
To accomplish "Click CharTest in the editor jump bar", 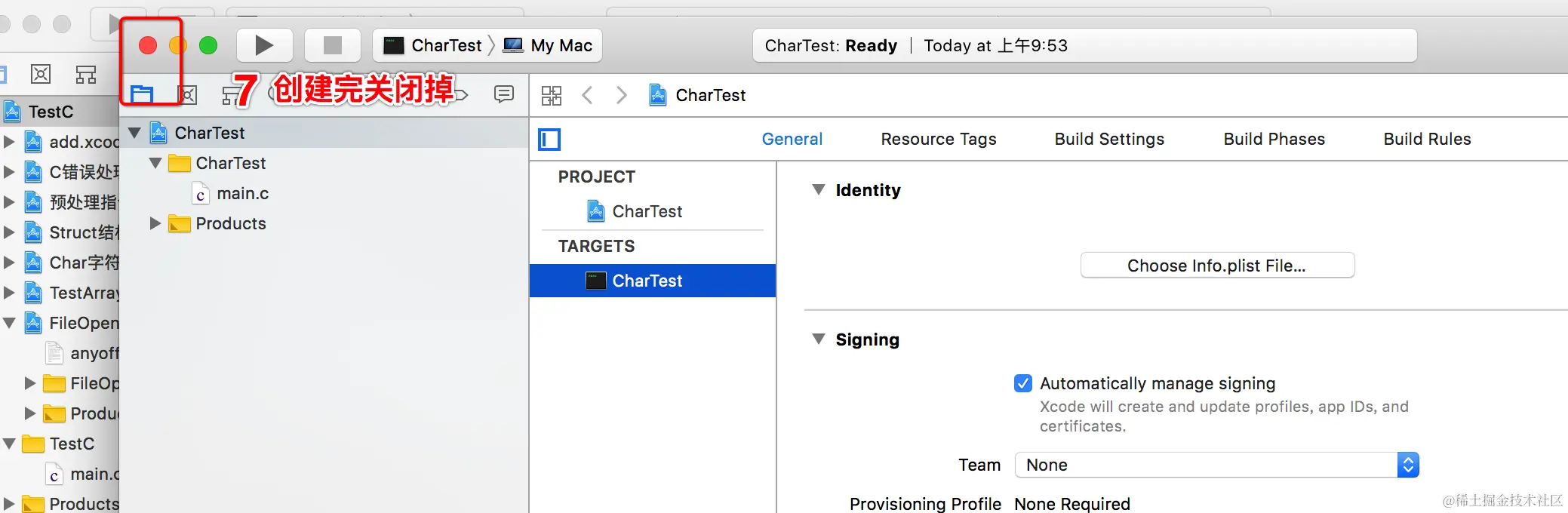I will [x=697, y=95].
